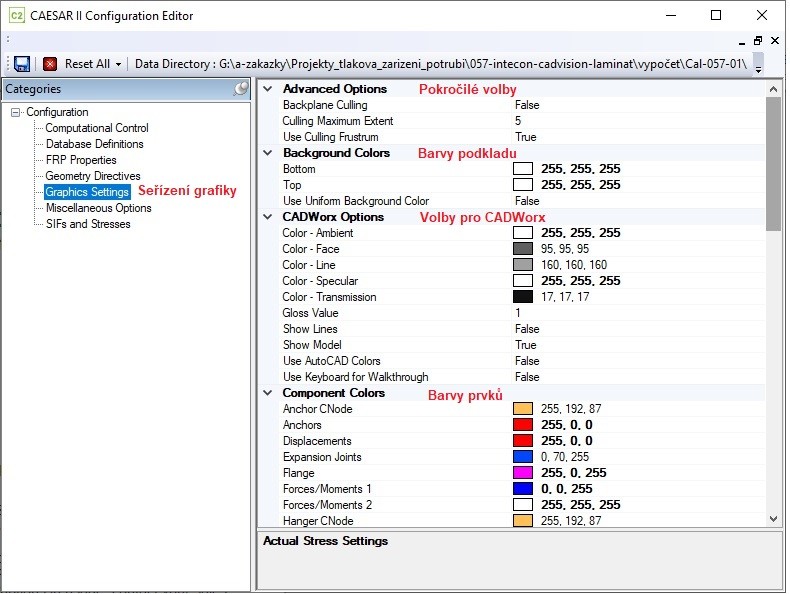Click the Reset All button label
The height and width of the screenshot is (594, 790).
tap(87, 64)
